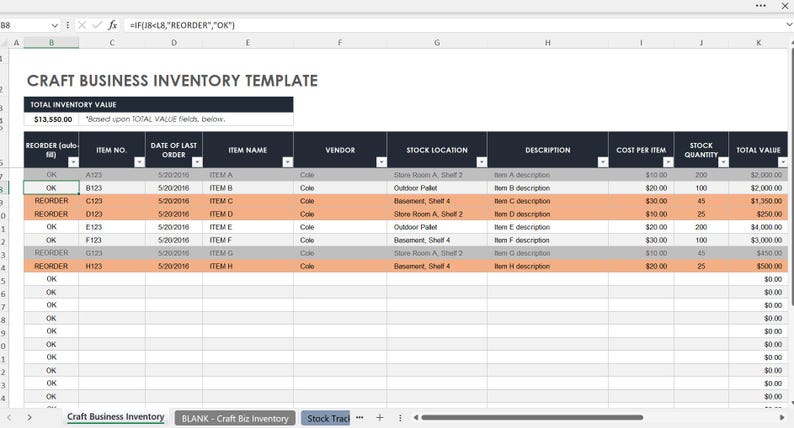Select $30.00 cost in ITEM F row
794x428 pixels.
pos(641,240)
